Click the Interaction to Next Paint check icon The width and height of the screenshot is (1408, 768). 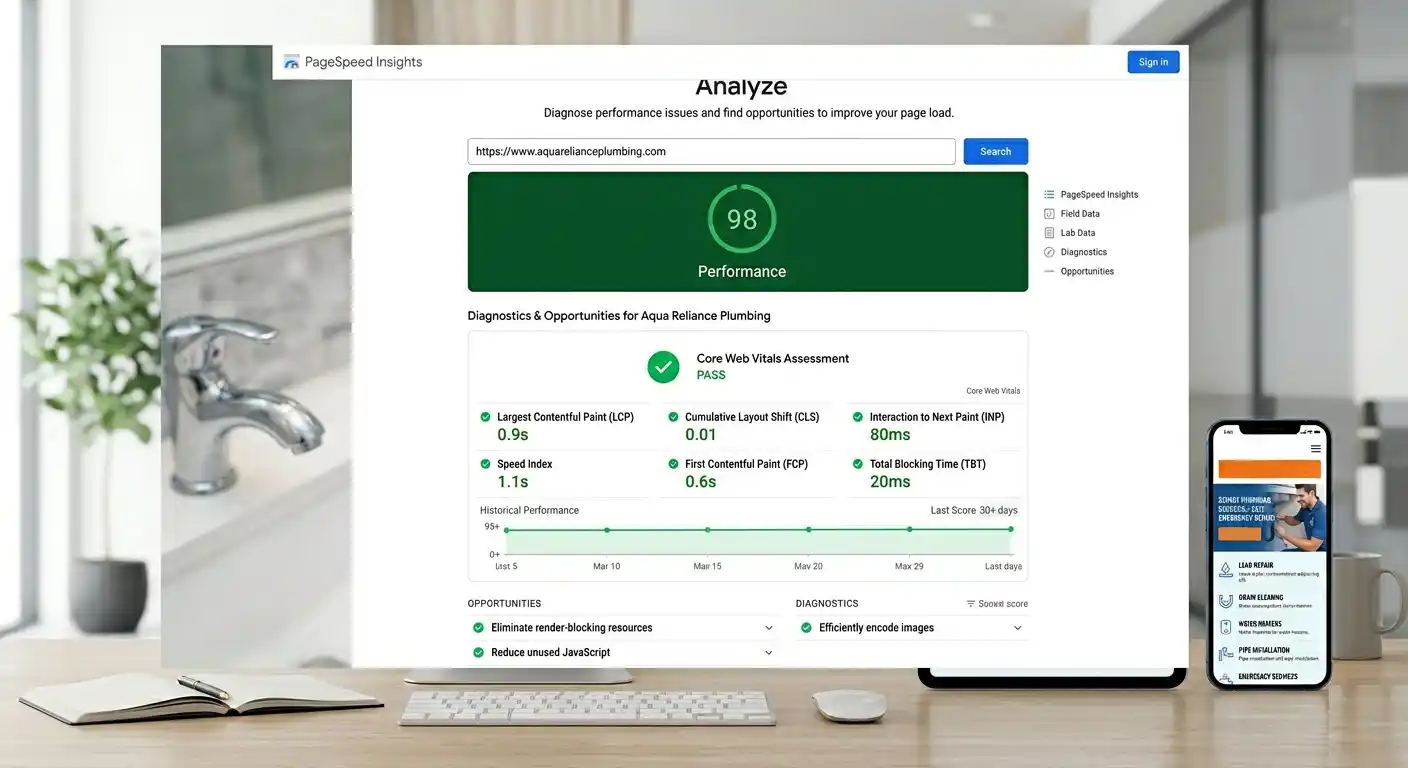tap(857, 417)
